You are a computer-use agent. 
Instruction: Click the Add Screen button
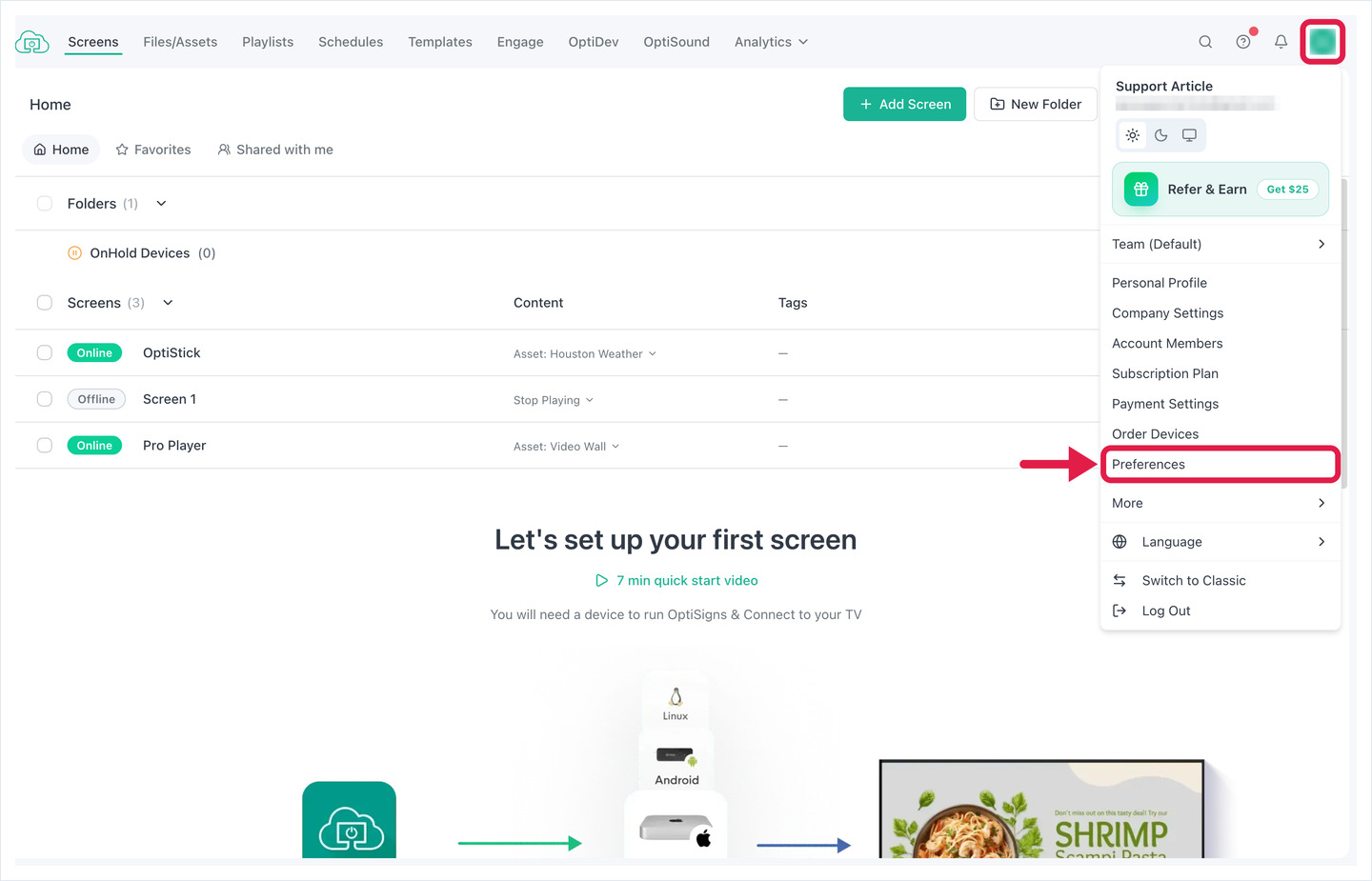click(904, 104)
